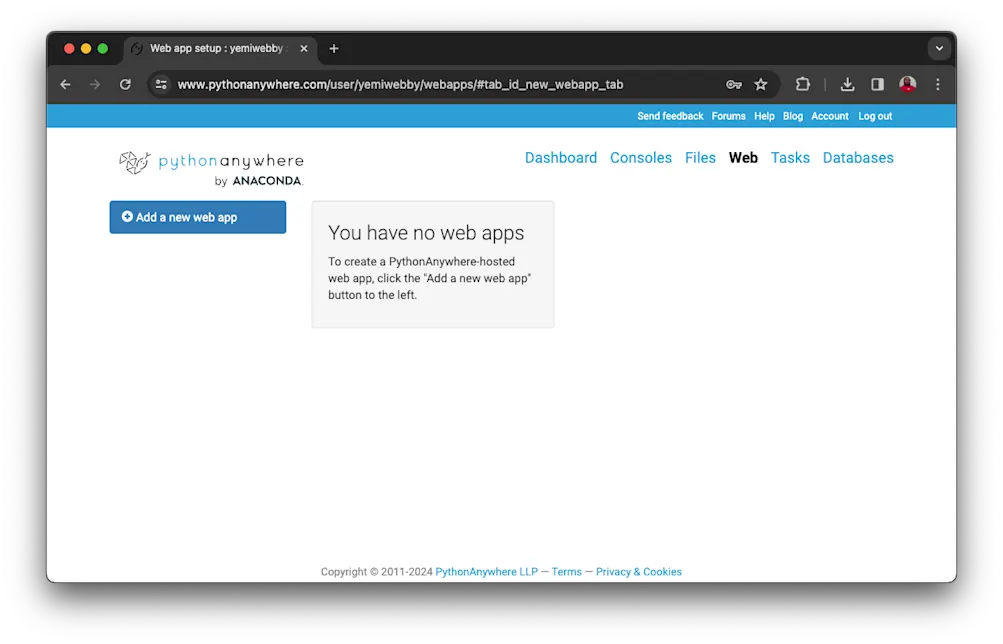
Task: Reload the current page
Action: click(125, 84)
